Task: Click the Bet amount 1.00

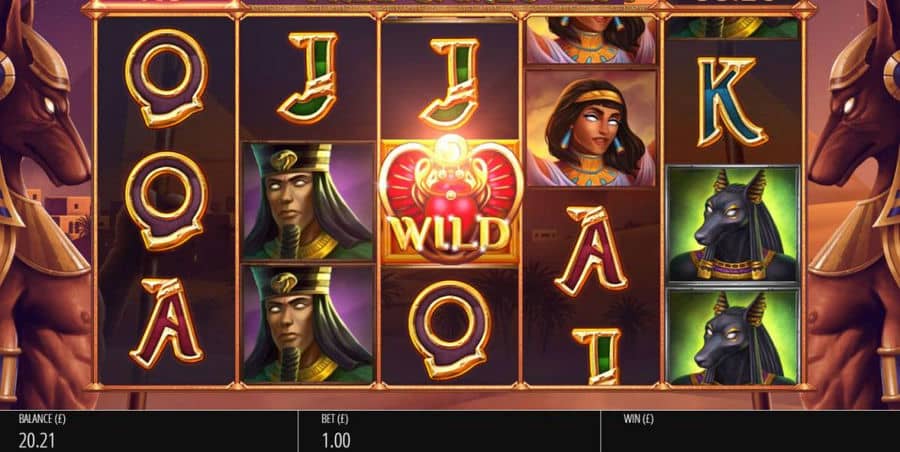Action: 336,441
